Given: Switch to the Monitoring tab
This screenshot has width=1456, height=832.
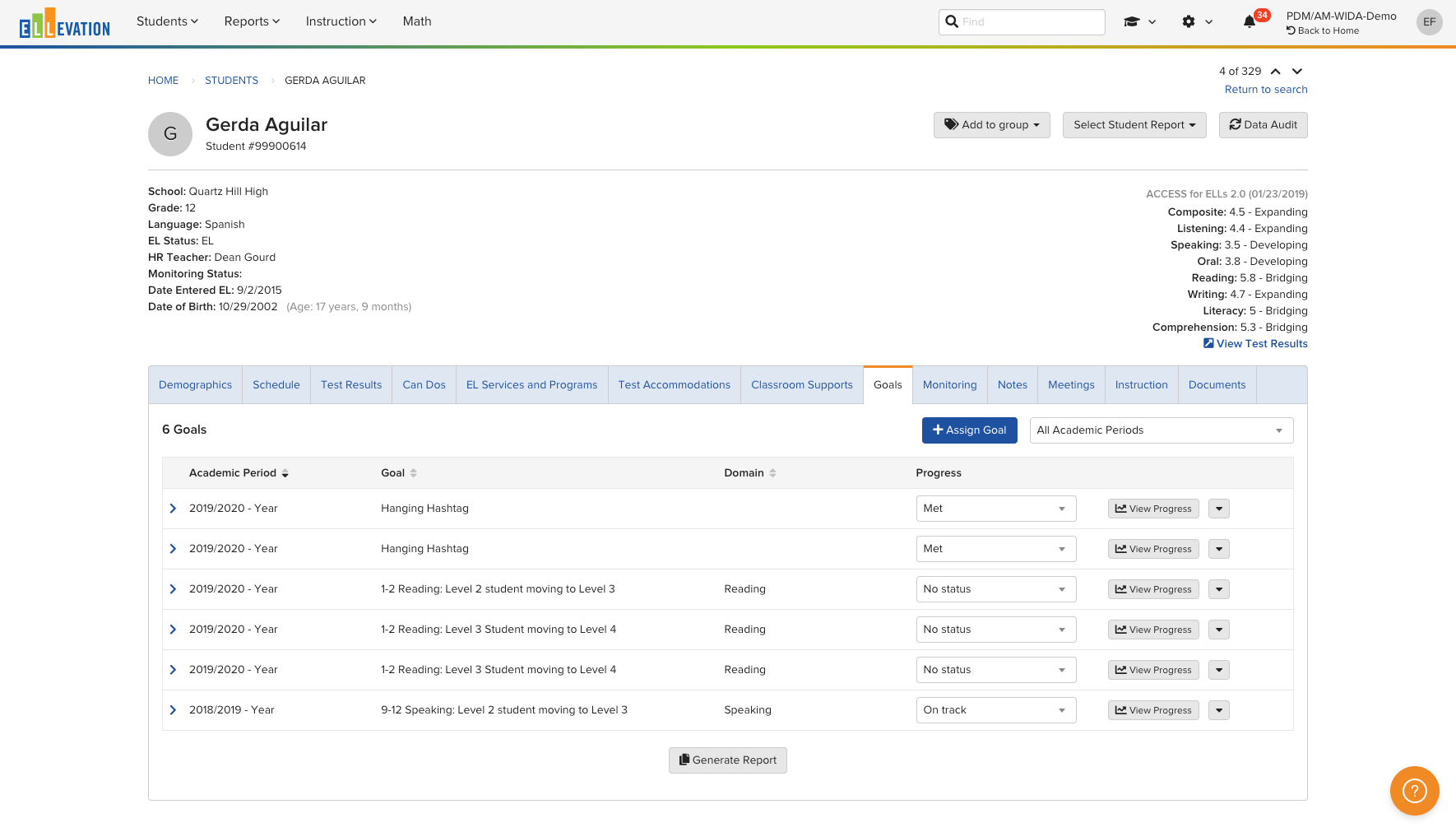Looking at the screenshot, I should [x=950, y=385].
